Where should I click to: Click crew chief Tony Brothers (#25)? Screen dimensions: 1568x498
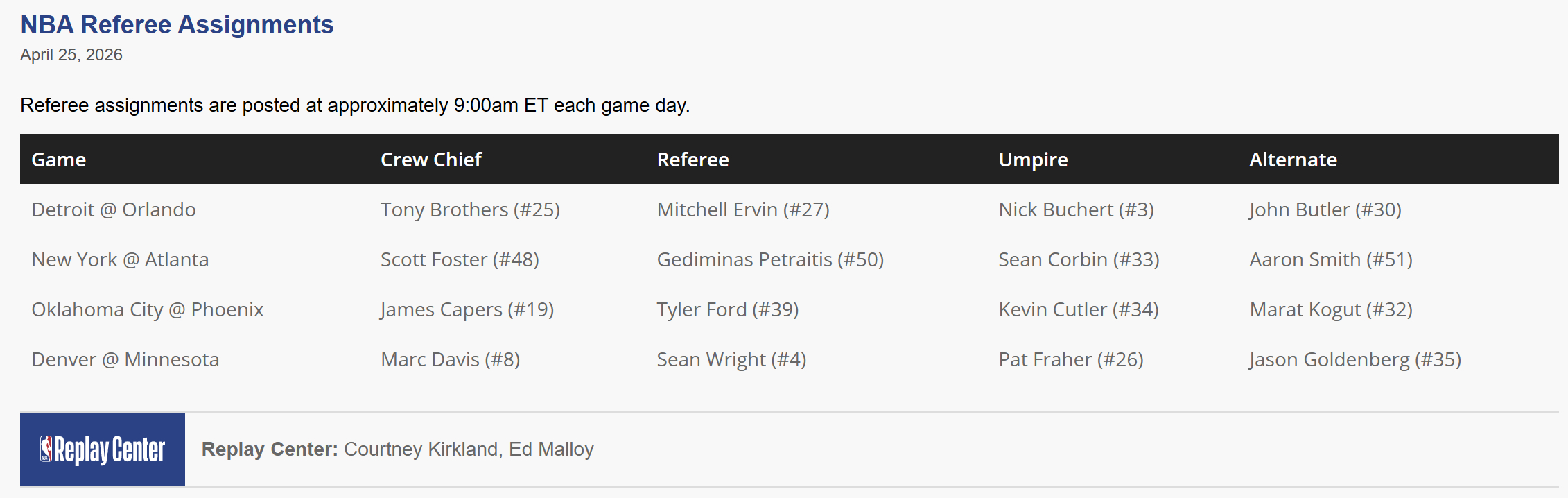[470, 209]
